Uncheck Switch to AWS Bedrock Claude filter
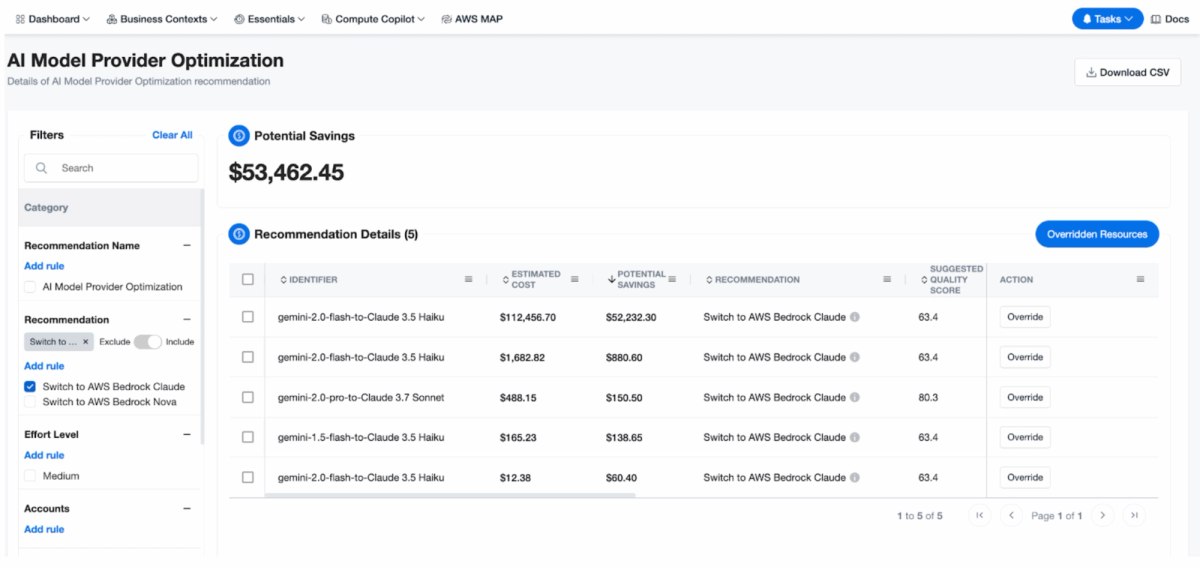Image resolution: width=1200 pixels, height=567 pixels. (30, 387)
